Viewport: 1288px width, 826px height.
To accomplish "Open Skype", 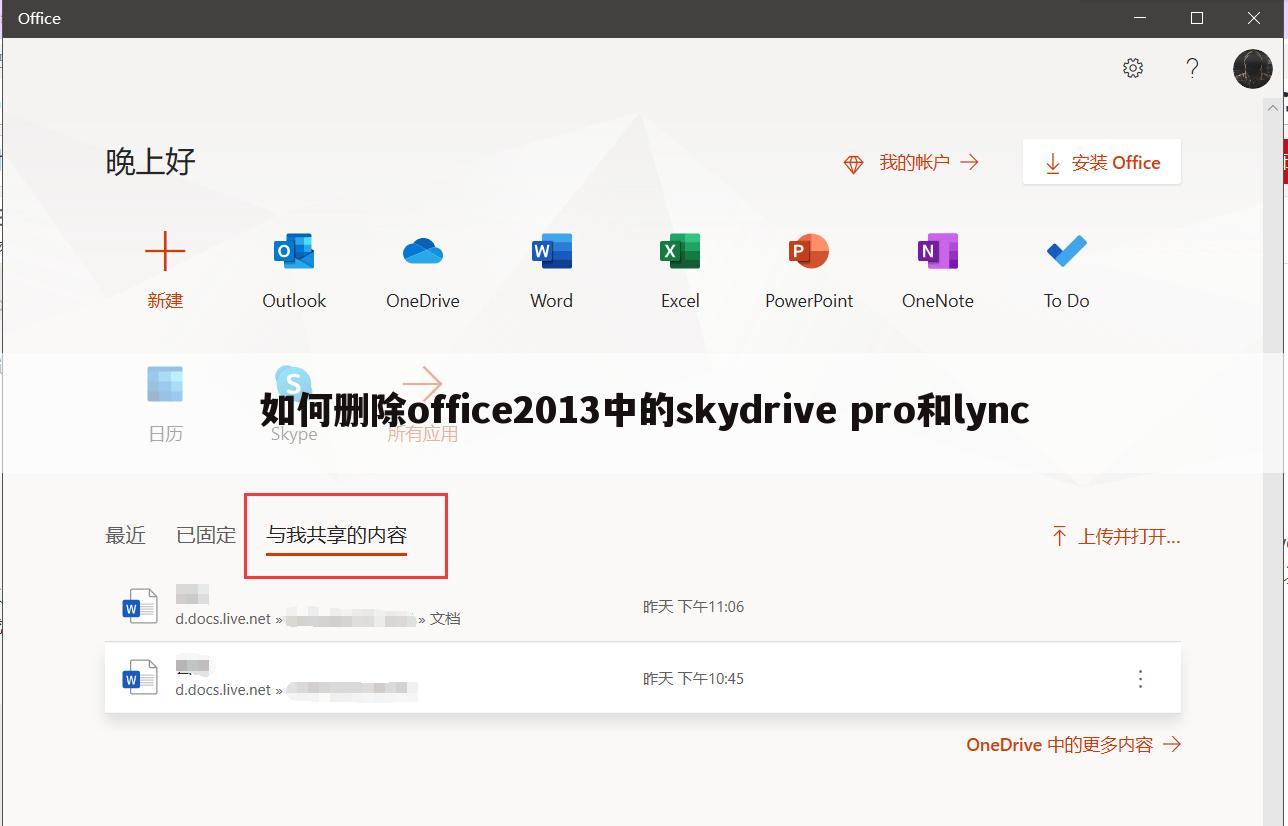I will coord(293,384).
